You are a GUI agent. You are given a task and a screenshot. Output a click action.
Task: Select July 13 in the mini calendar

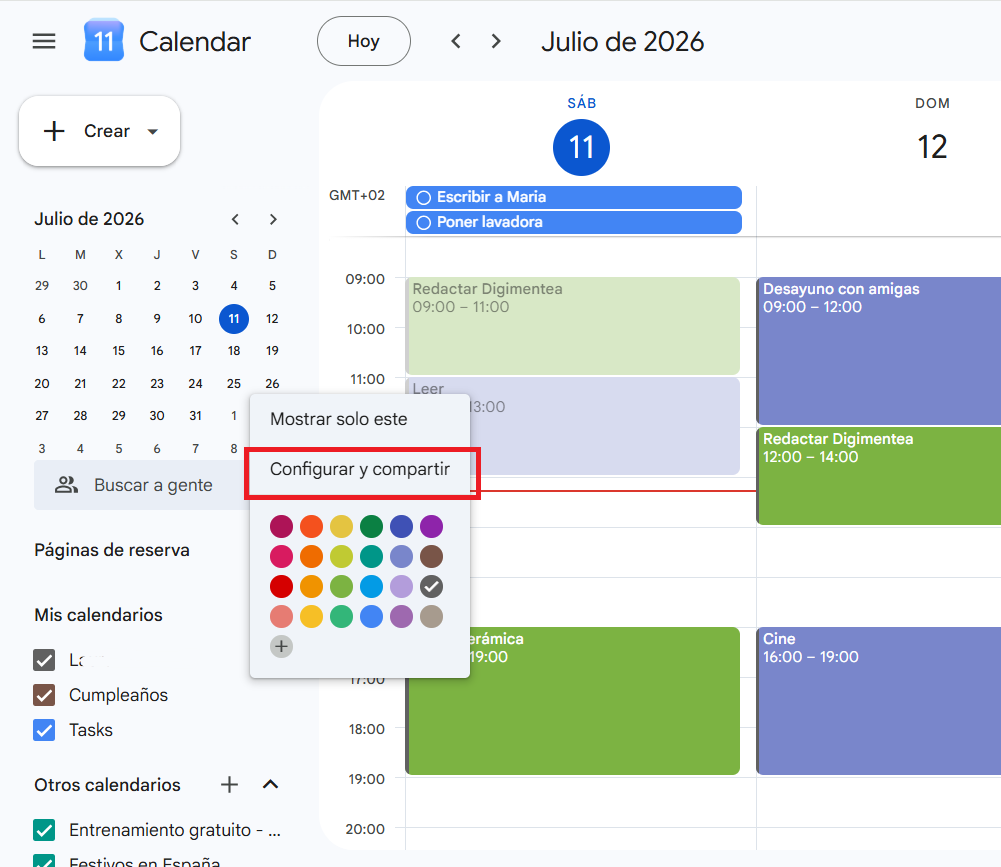tap(42, 351)
